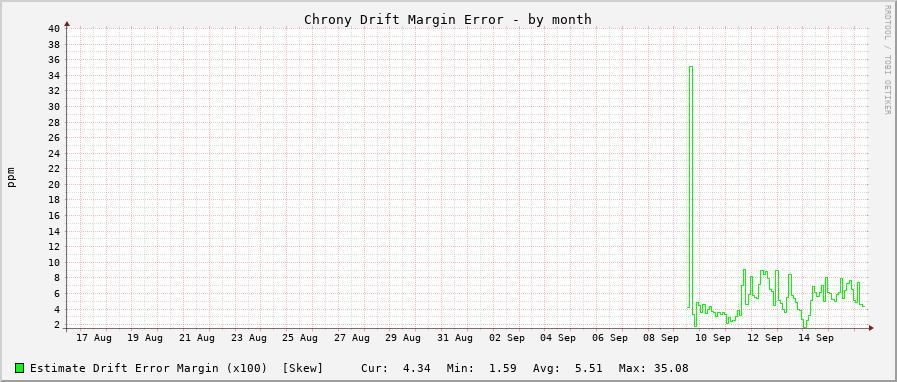
Task: Click the top of the 35 ppm spike
Action: click(691, 67)
